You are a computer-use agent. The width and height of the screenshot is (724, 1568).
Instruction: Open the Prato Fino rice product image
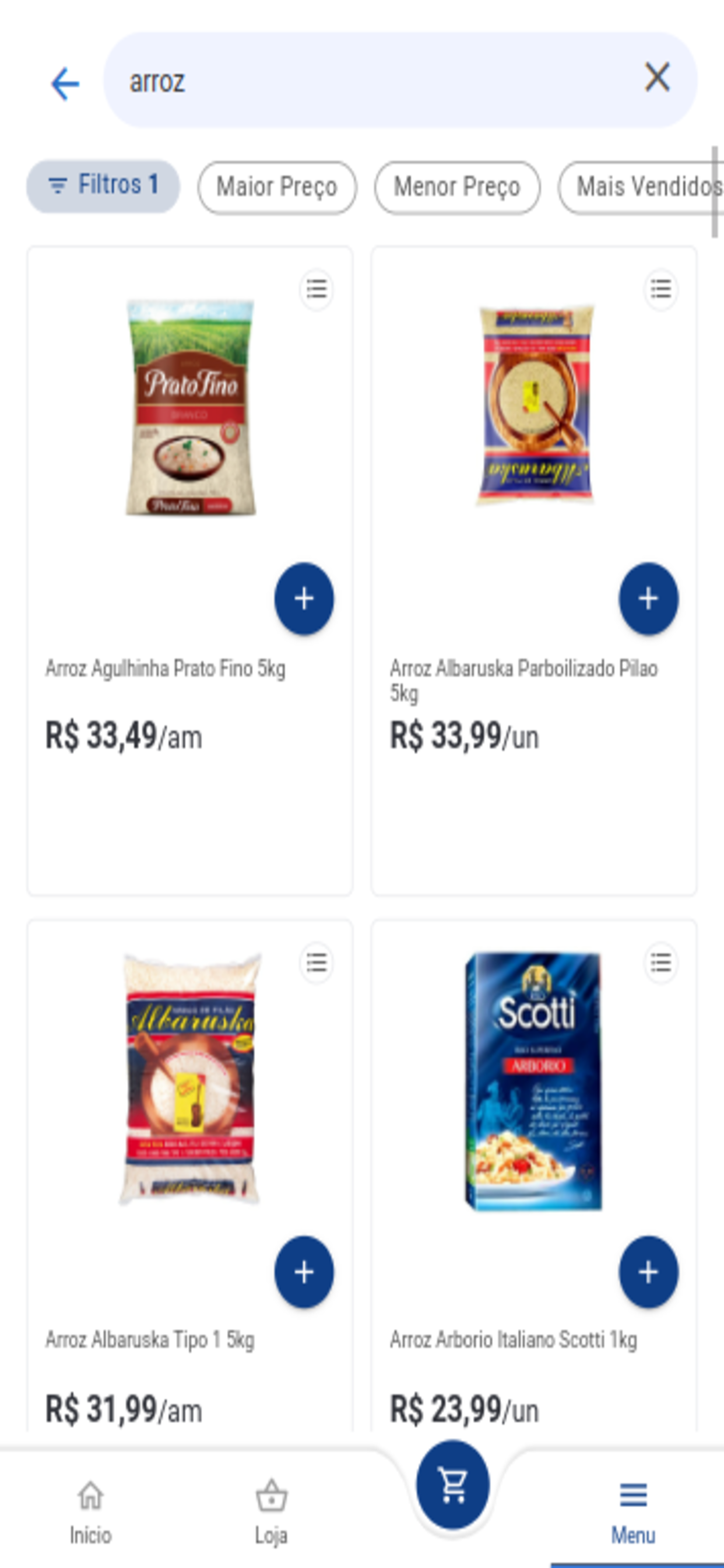coord(191,408)
